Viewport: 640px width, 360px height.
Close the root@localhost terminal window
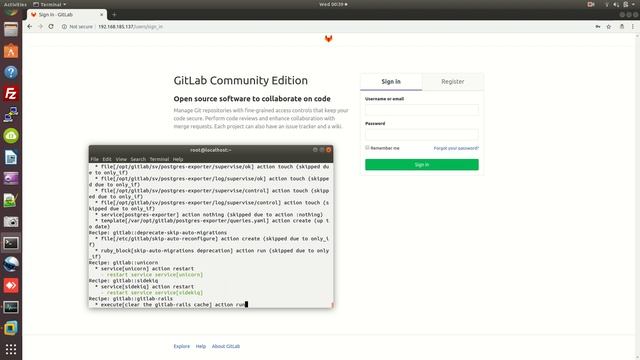point(329,150)
